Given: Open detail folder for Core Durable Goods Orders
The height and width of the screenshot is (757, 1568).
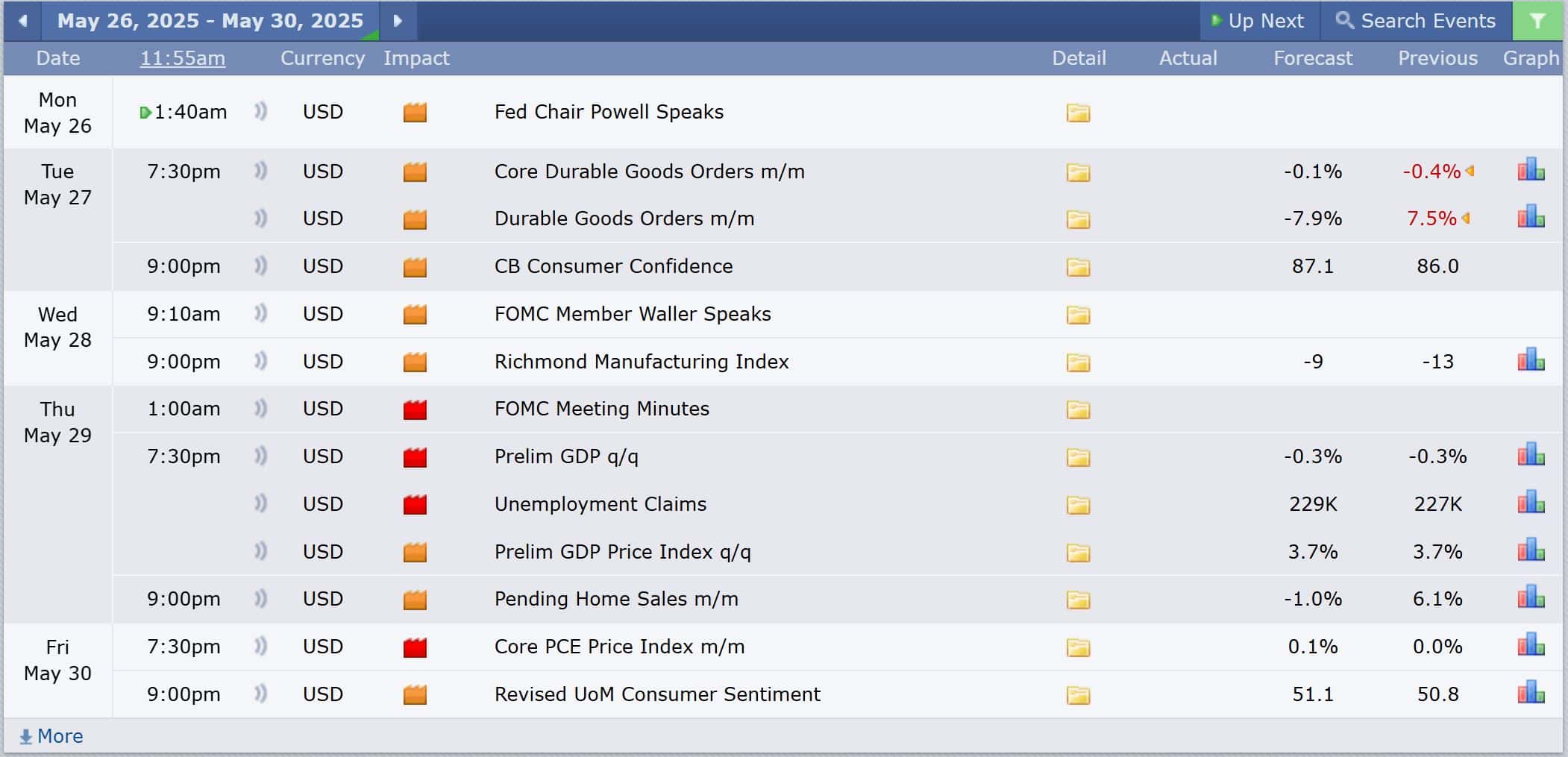Looking at the screenshot, I should tap(1078, 172).
